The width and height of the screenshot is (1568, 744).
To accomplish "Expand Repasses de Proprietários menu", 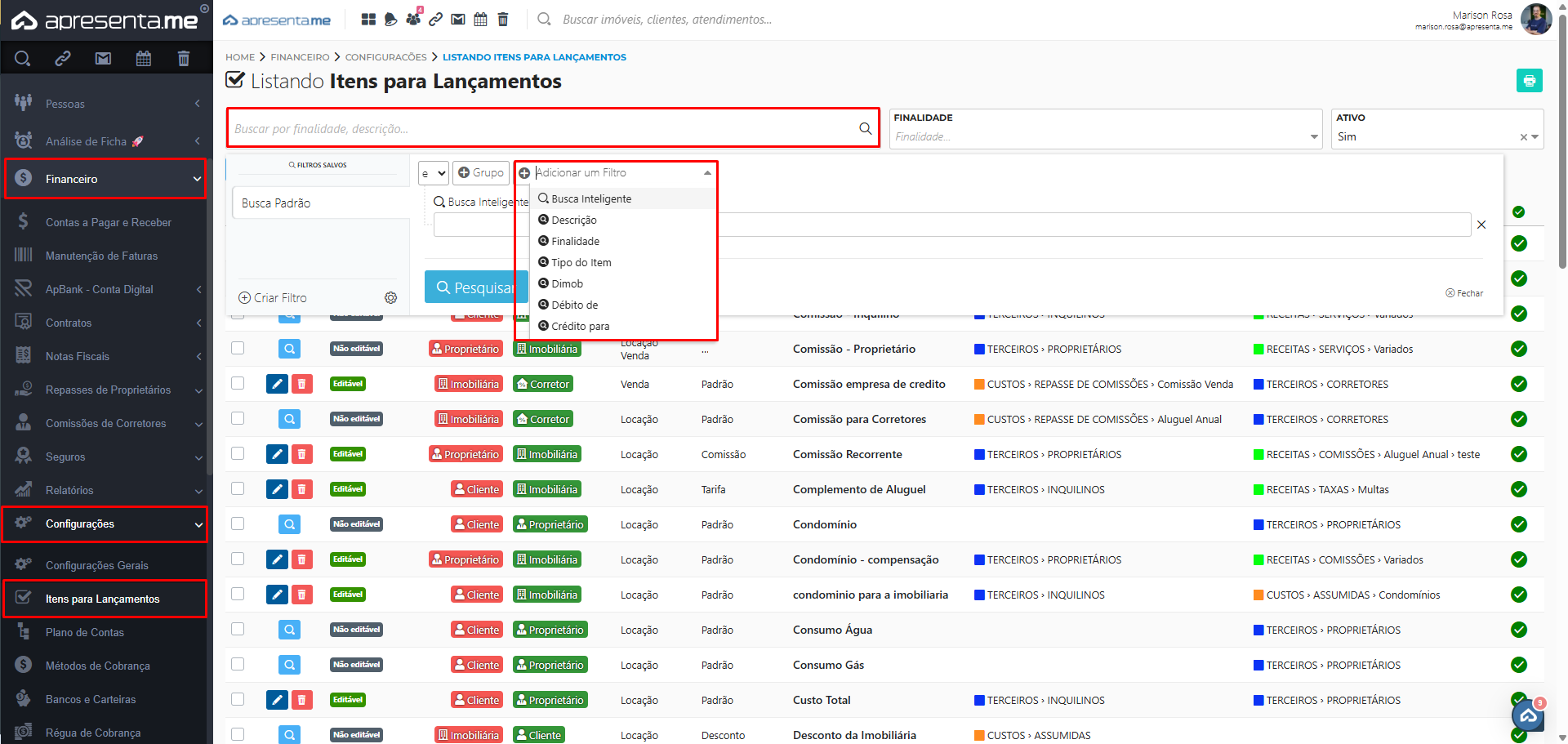I will [108, 390].
